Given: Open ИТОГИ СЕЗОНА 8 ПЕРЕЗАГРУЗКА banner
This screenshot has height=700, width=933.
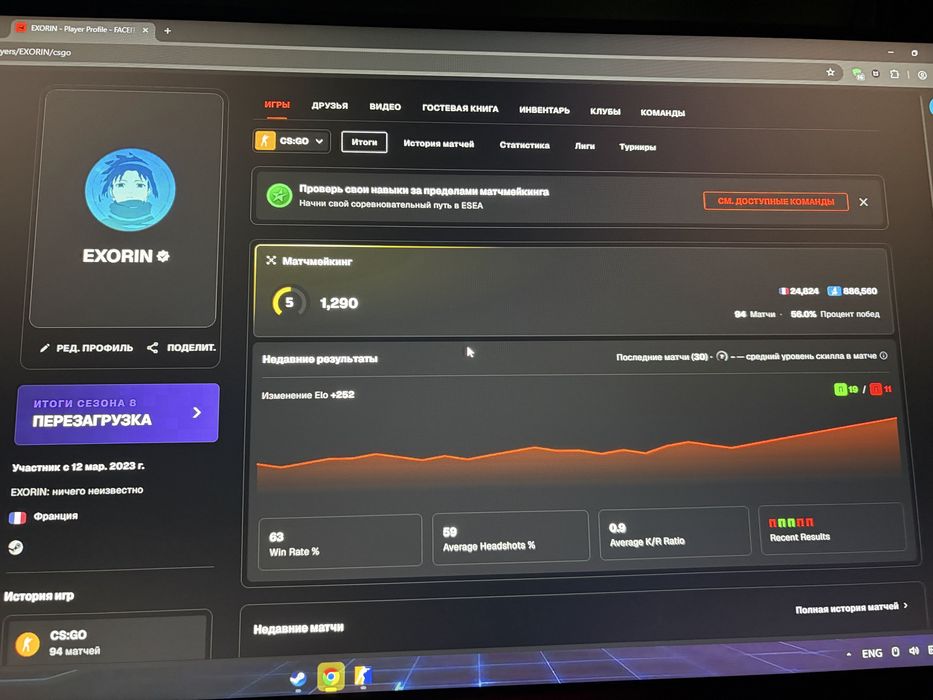Looking at the screenshot, I should [117, 413].
